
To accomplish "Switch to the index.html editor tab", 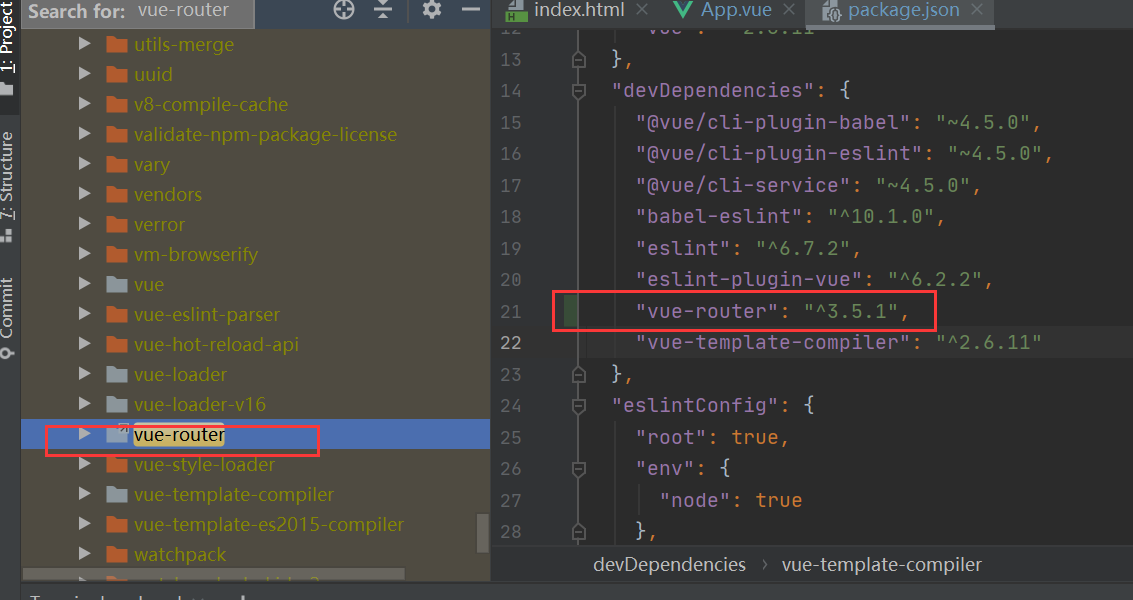I will pyautogui.click(x=579, y=10).
